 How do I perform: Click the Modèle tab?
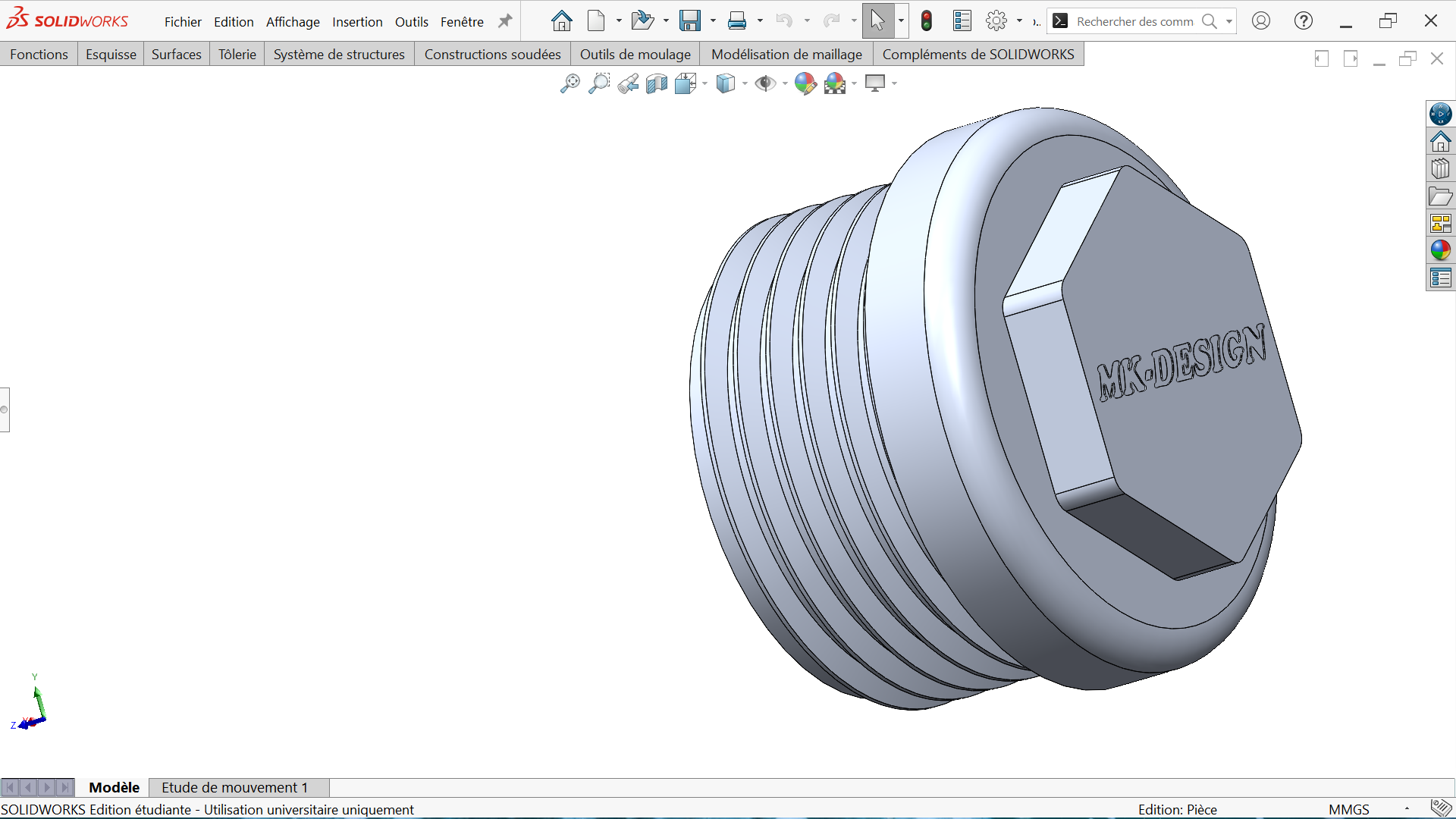114,787
